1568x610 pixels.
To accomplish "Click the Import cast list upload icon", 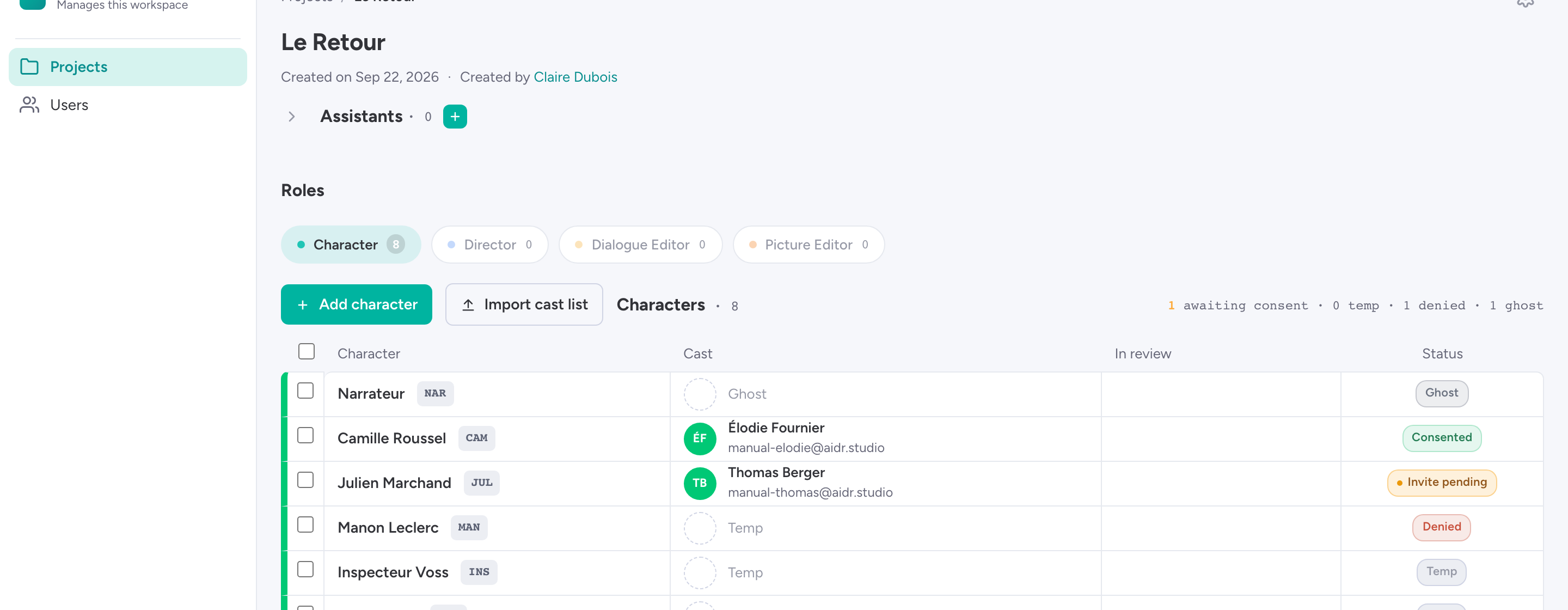I will [468, 305].
